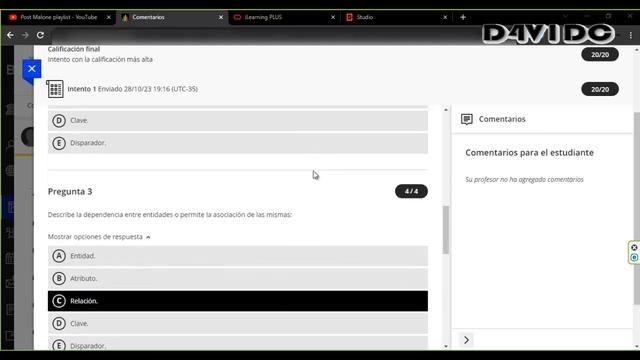
Task: Select option D Clave in previous question
Action: pyautogui.click(x=238, y=120)
